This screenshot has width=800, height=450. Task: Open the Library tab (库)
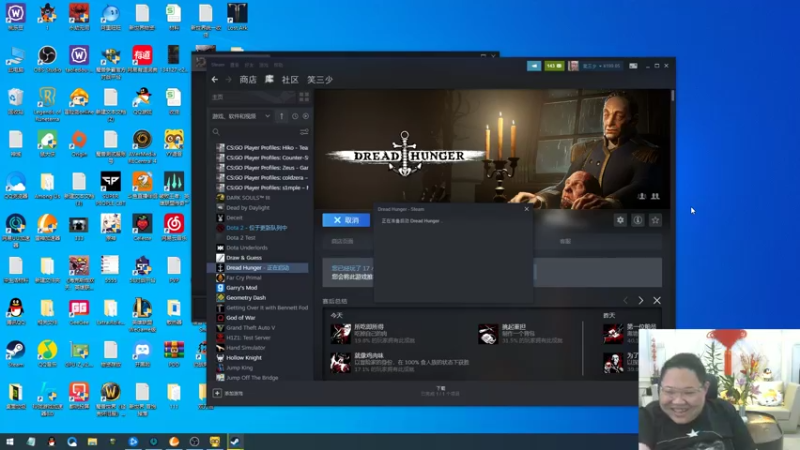click(269, 80)
